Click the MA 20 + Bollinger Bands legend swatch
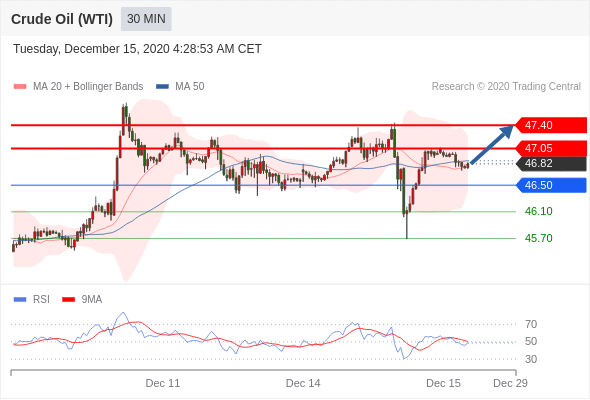Screen dimensions: 590x400 coord(20,87)
